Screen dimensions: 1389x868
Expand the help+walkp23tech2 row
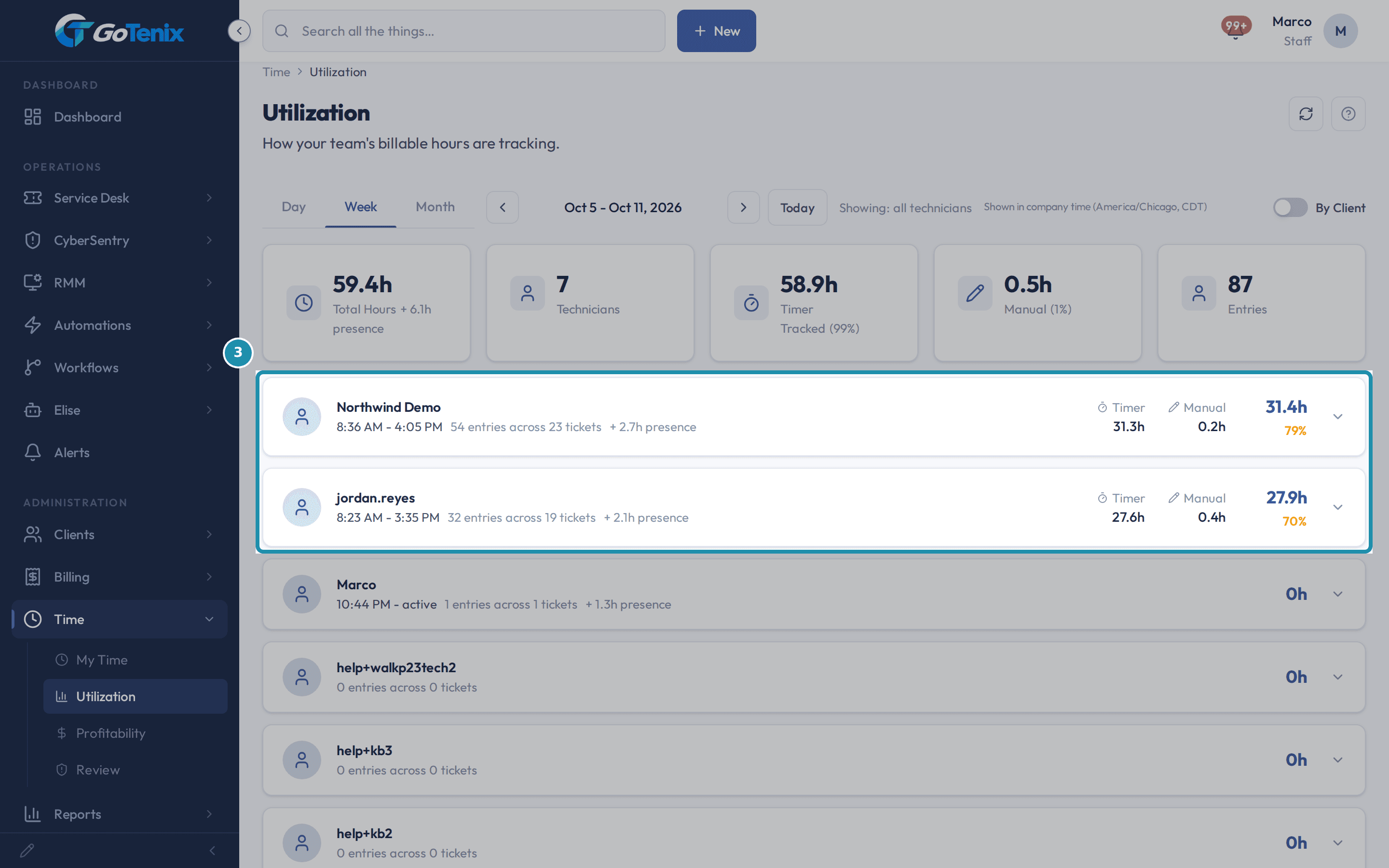coord(1338,677)
